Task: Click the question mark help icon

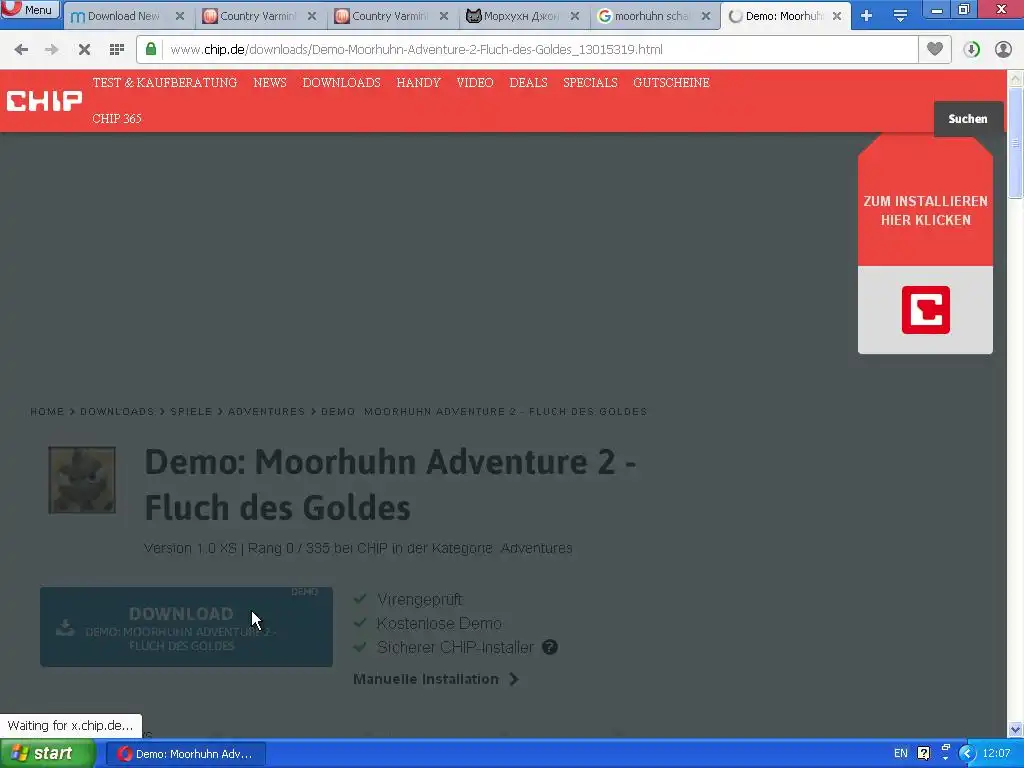Action: pos(550,647)
